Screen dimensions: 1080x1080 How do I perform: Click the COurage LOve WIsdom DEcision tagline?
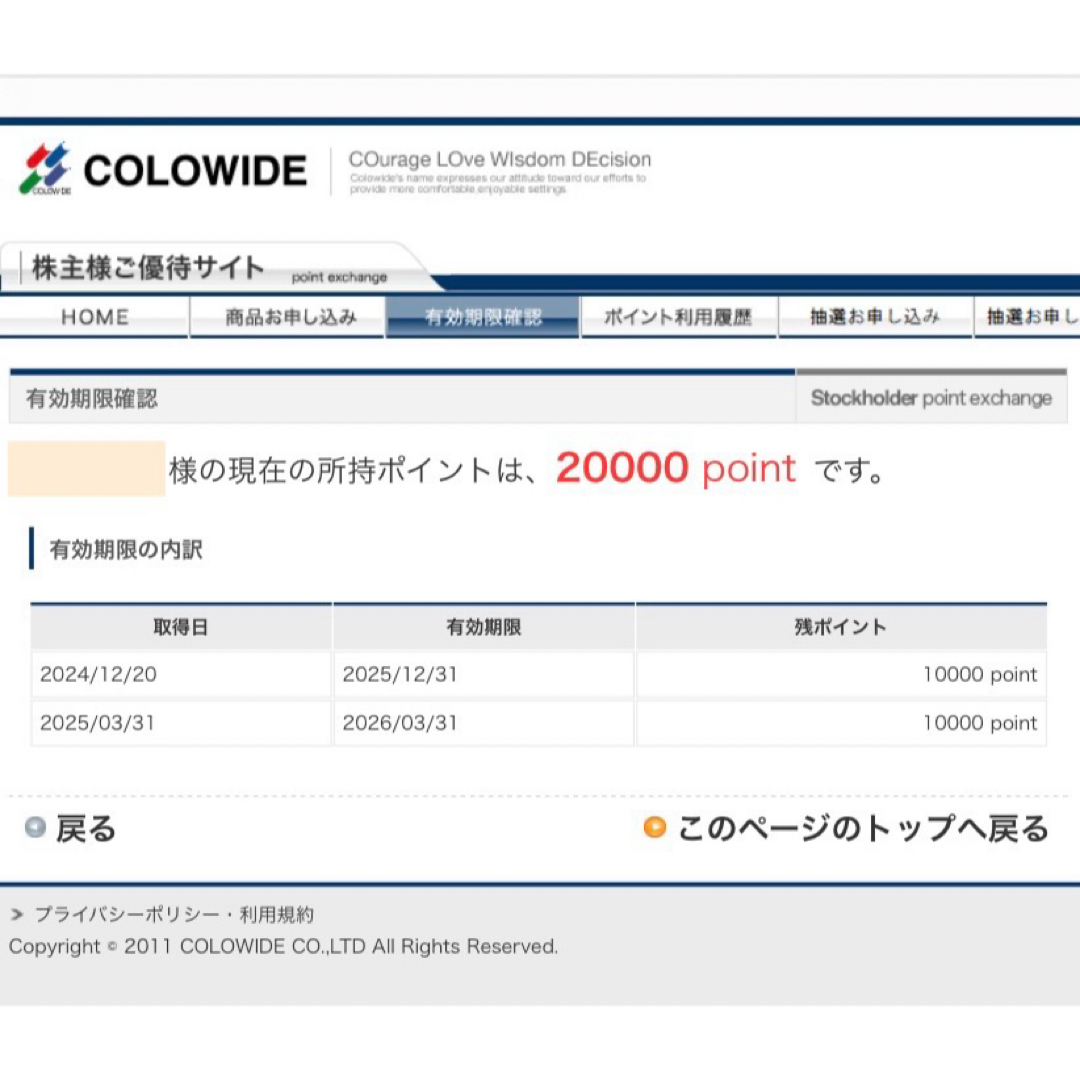point(500,160)
